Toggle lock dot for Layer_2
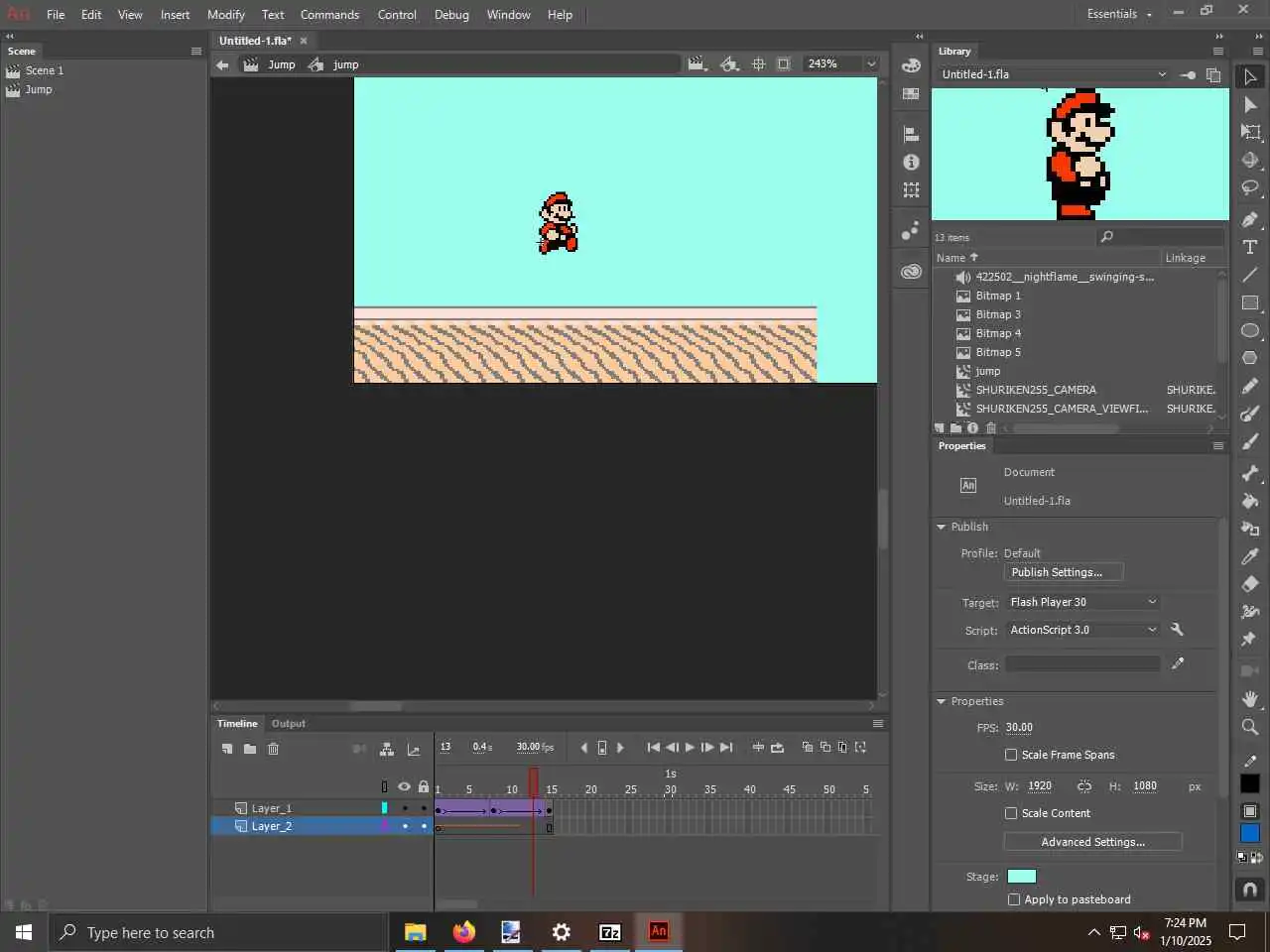The image size is (1270, 952). 424,826
